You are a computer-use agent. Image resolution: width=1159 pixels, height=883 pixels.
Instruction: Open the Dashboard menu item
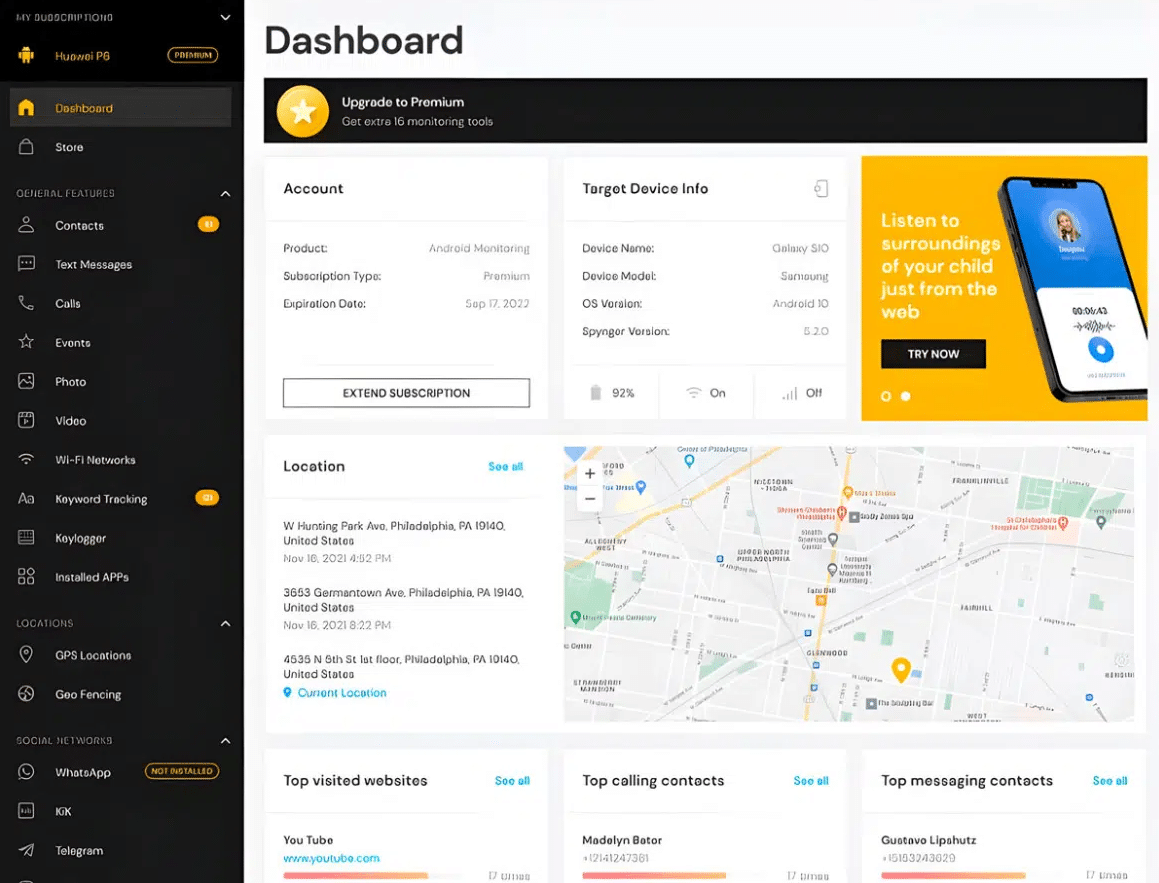point(120,108)
